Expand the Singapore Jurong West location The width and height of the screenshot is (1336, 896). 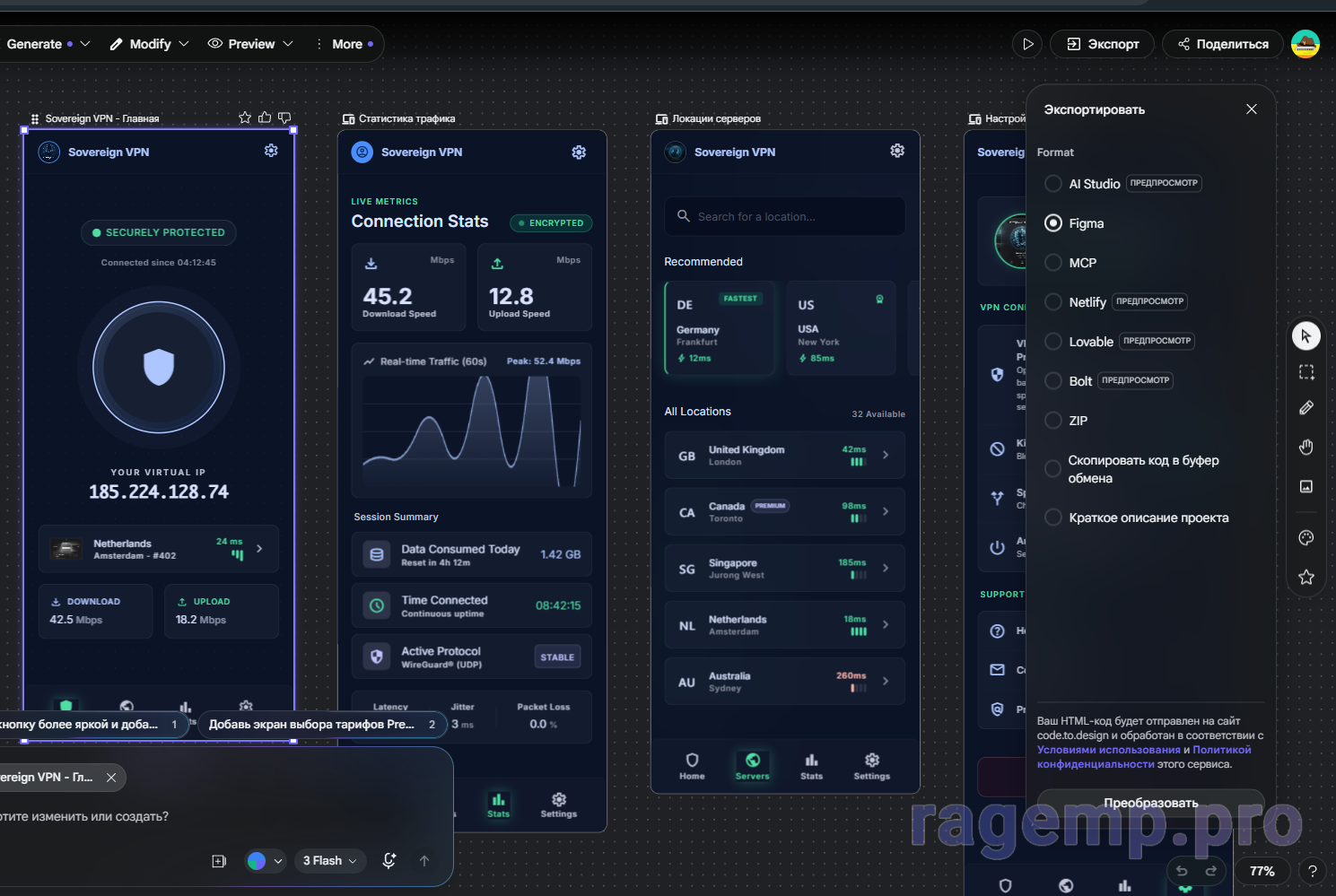point(785,568)
